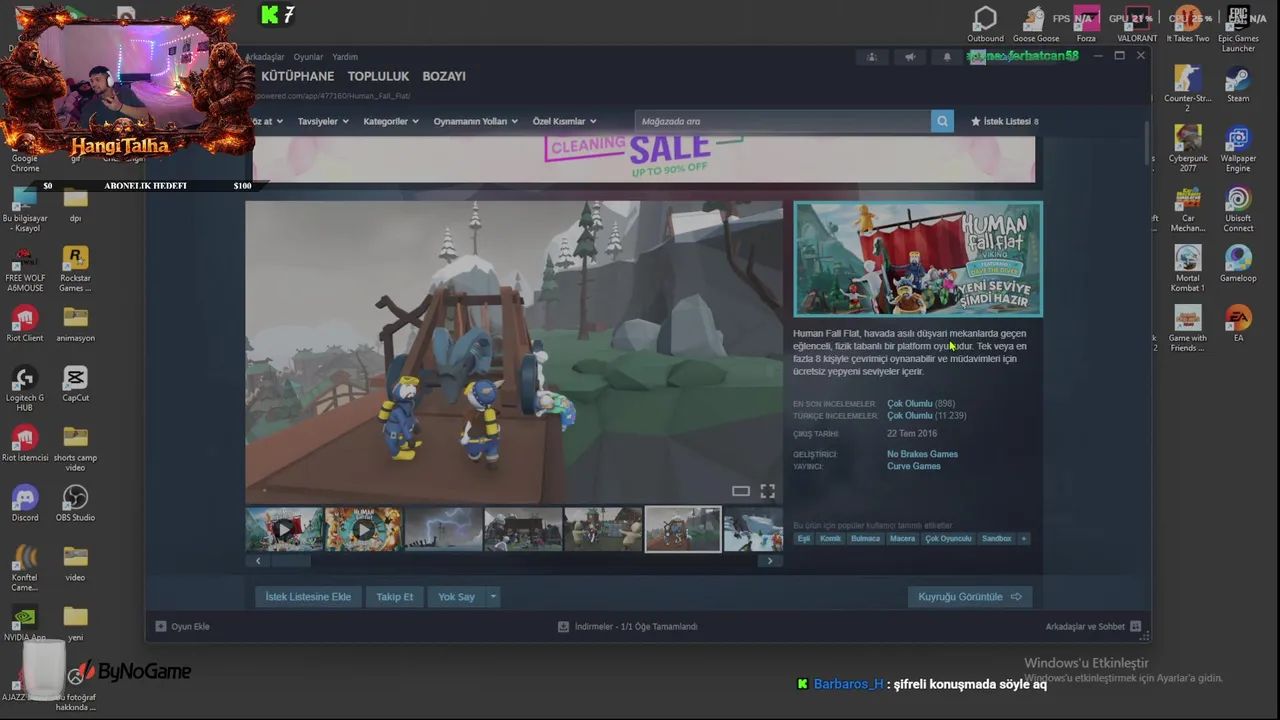Click the Yok Say button

coord(456,596)
